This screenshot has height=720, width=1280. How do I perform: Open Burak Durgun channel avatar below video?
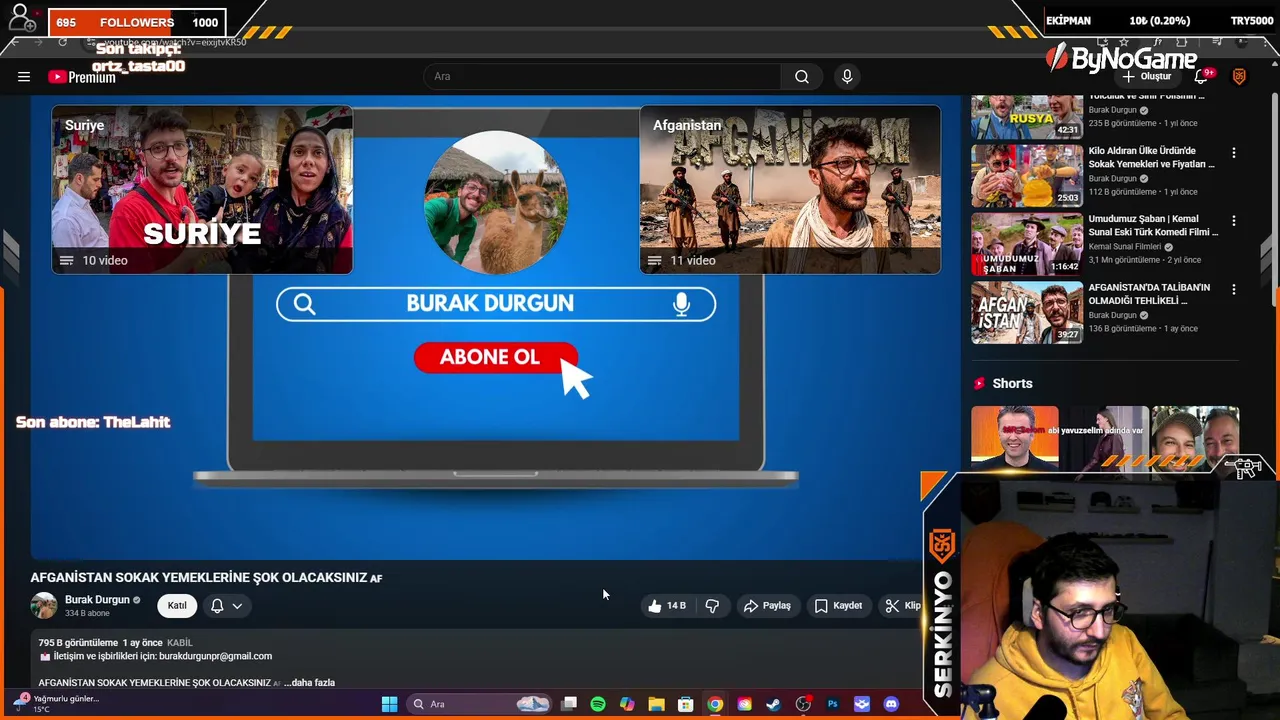pos(44,606)
